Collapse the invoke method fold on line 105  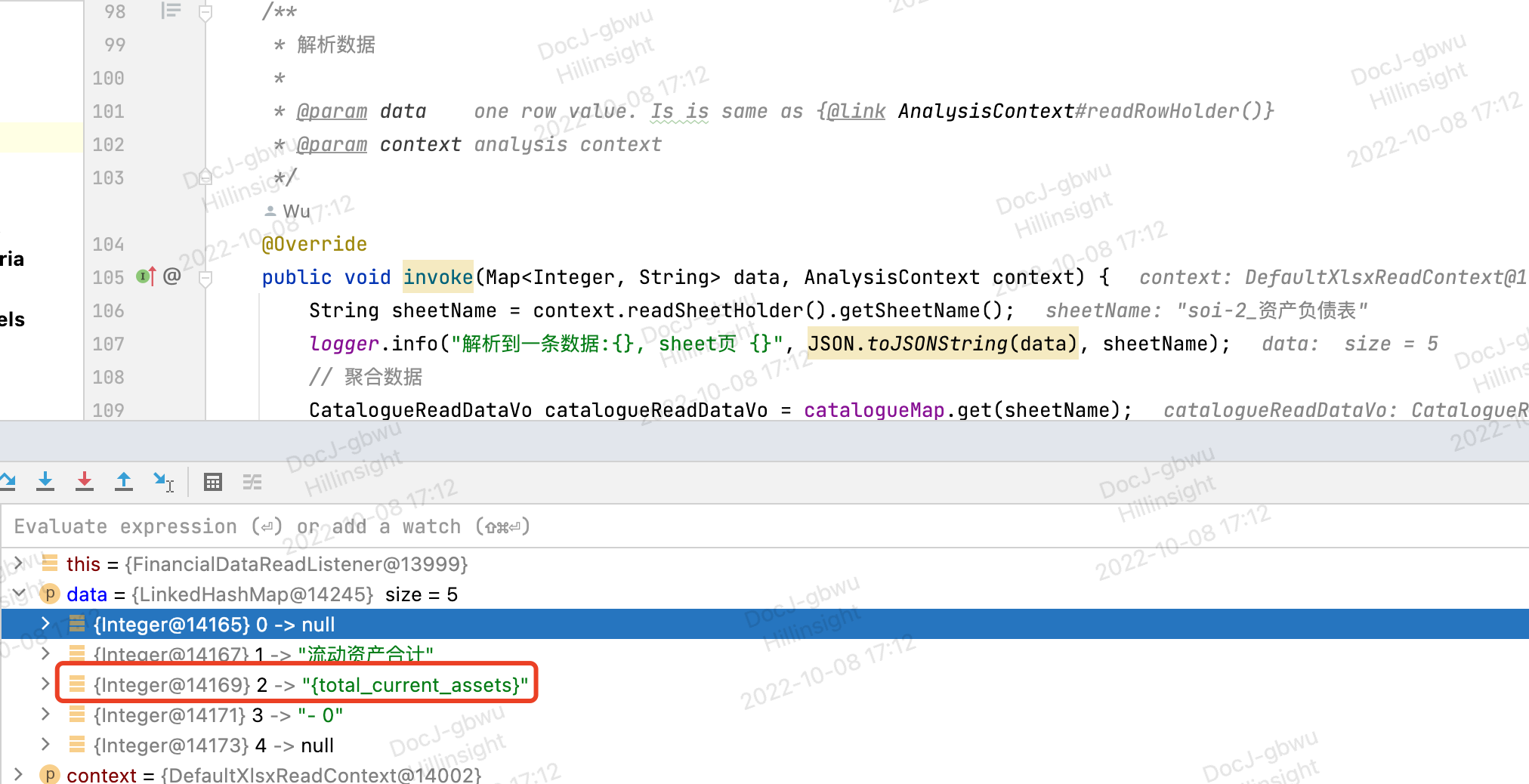(x=205, y=278)
